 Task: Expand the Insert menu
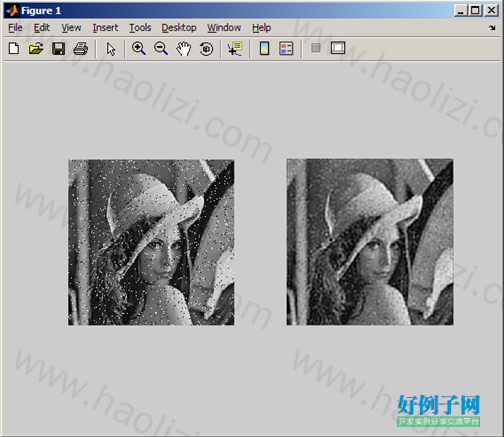[x=105, y=27]
